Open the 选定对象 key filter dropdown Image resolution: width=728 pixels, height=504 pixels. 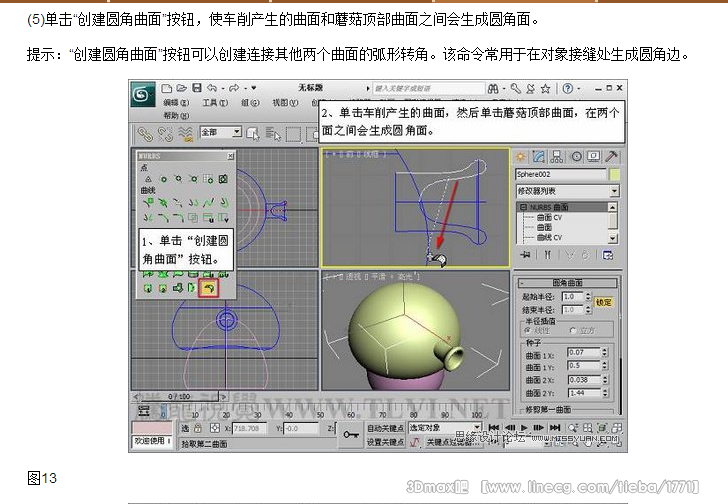click(x=444, y=427)
